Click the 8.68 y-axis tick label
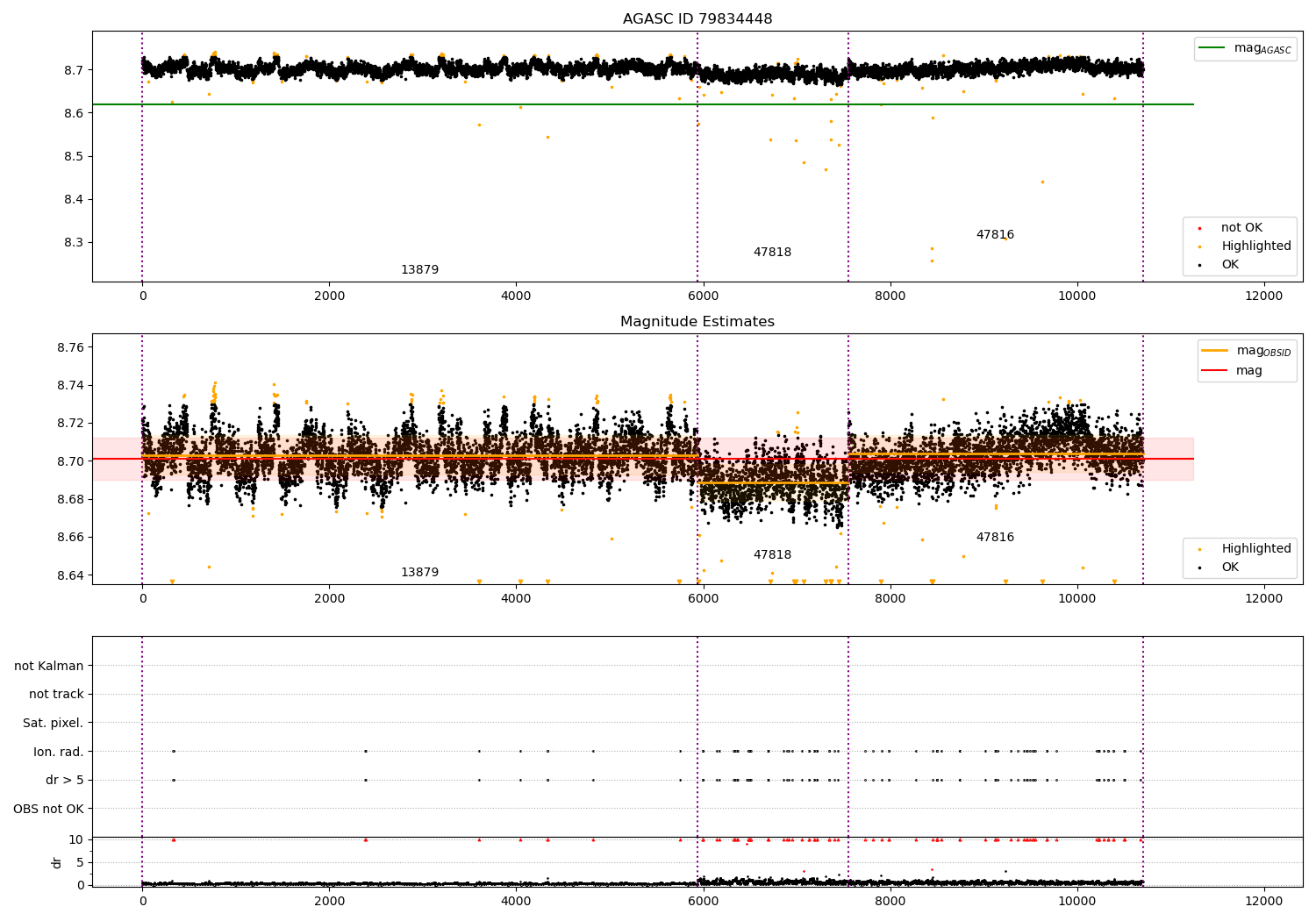 pyautogui.click(x=71, y=499)
